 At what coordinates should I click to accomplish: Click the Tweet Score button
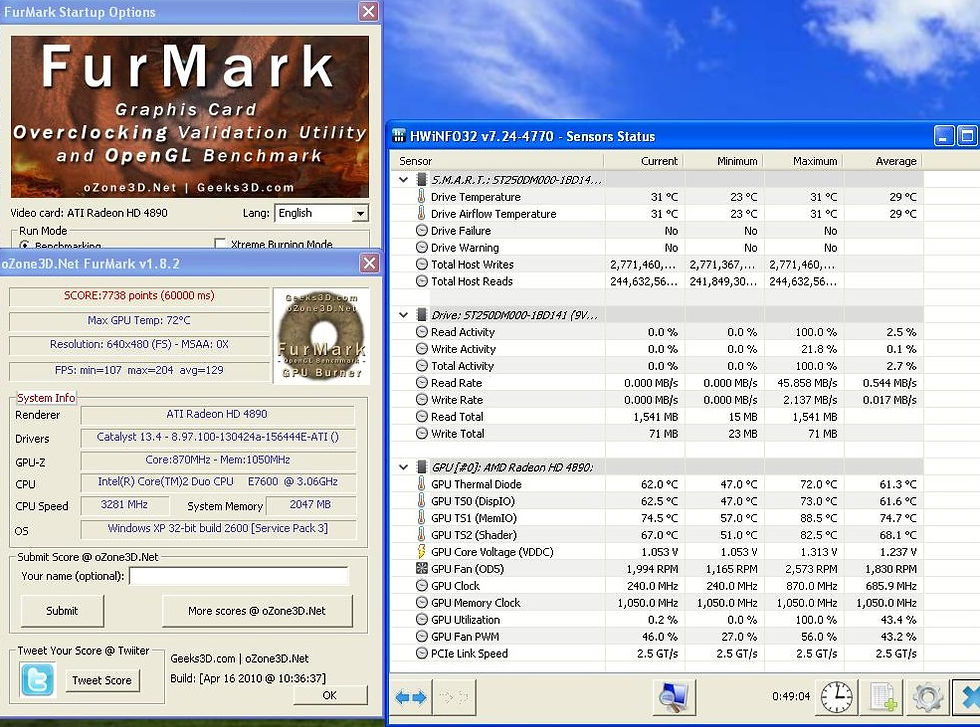coord(102,680)
